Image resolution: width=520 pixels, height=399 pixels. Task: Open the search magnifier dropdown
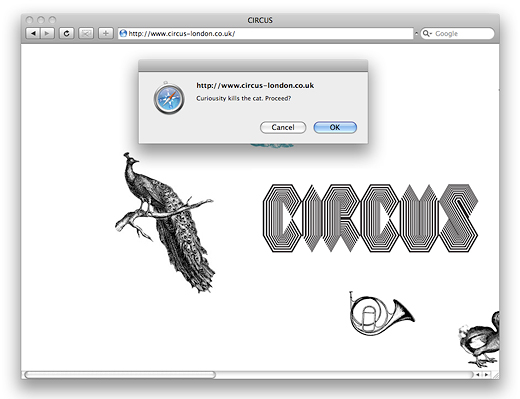tap(427, 34)
